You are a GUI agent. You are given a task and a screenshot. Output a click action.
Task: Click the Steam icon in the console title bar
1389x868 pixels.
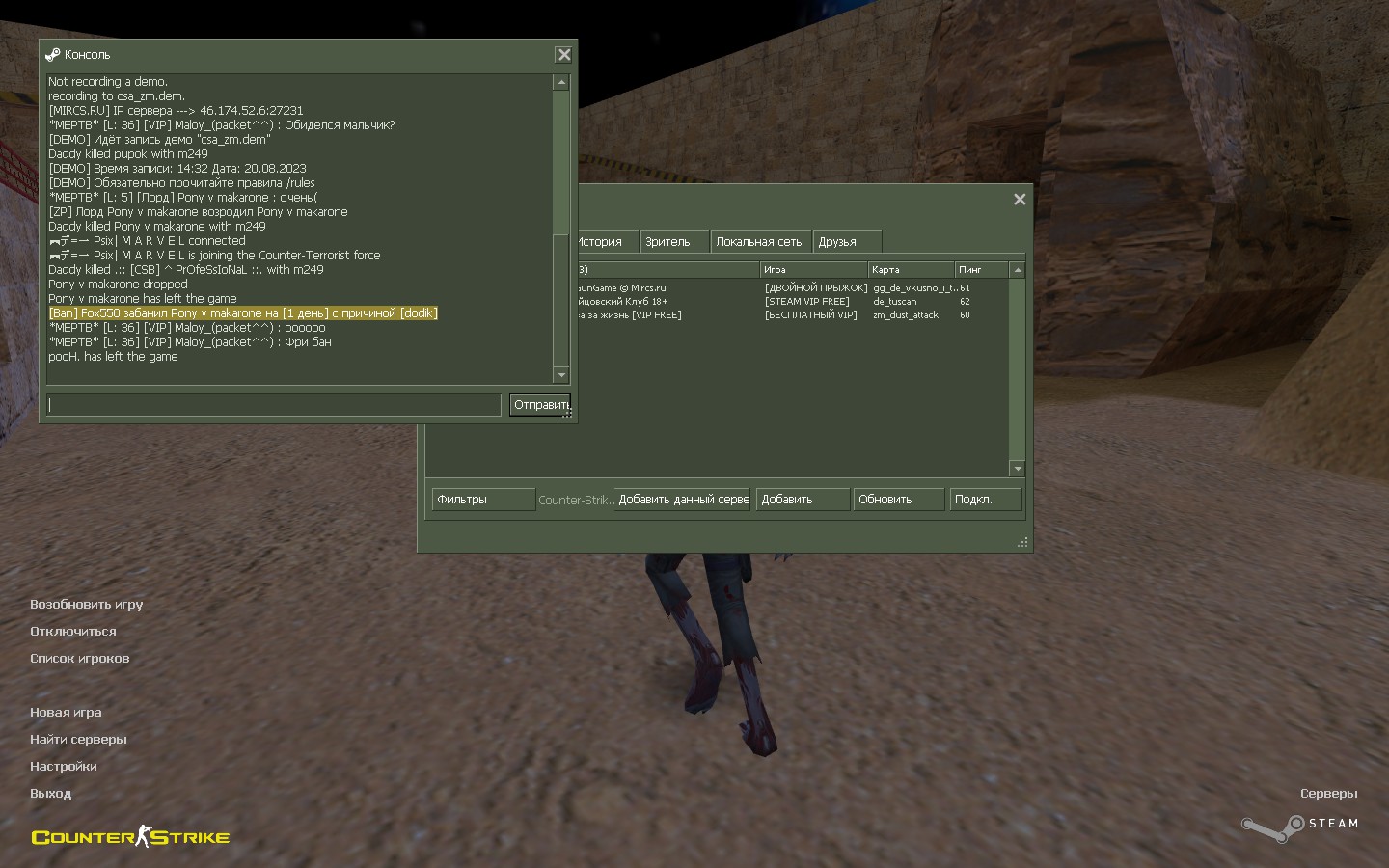tap(53, 55)
